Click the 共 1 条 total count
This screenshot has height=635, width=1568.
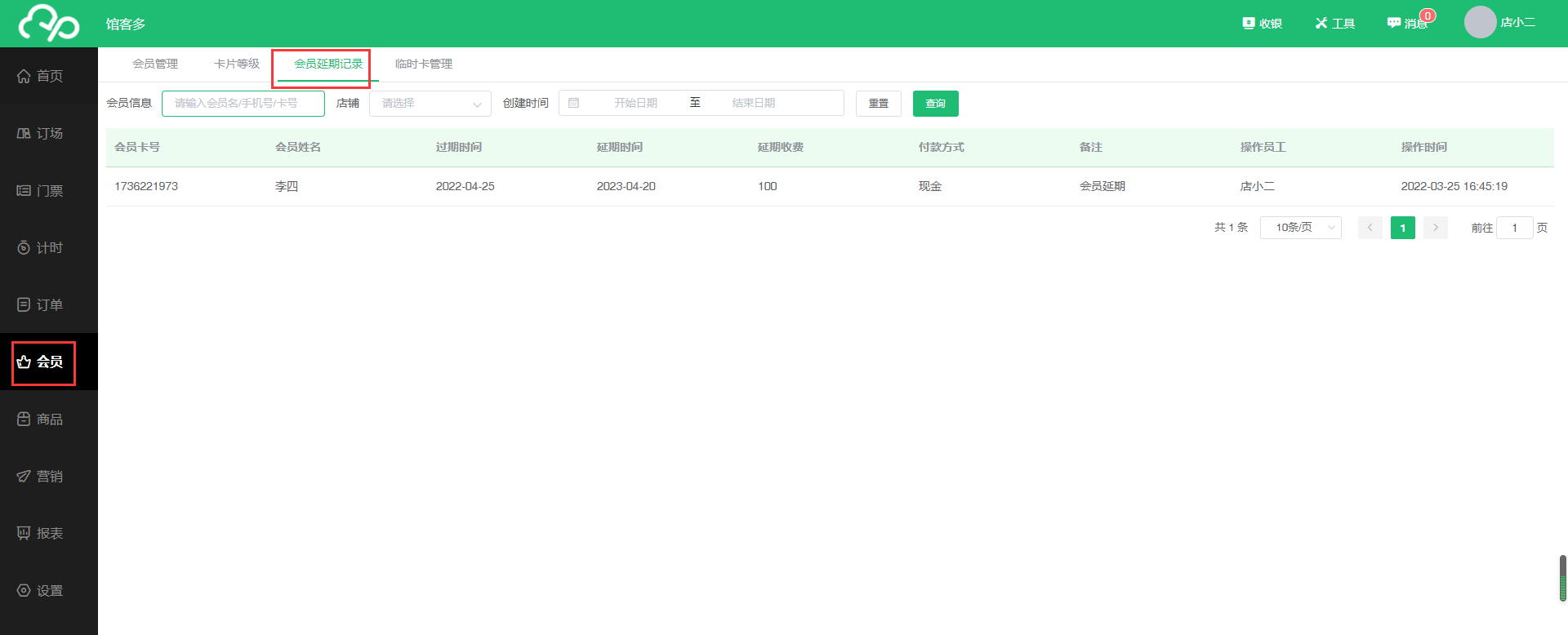click(x=1232, y=228)
